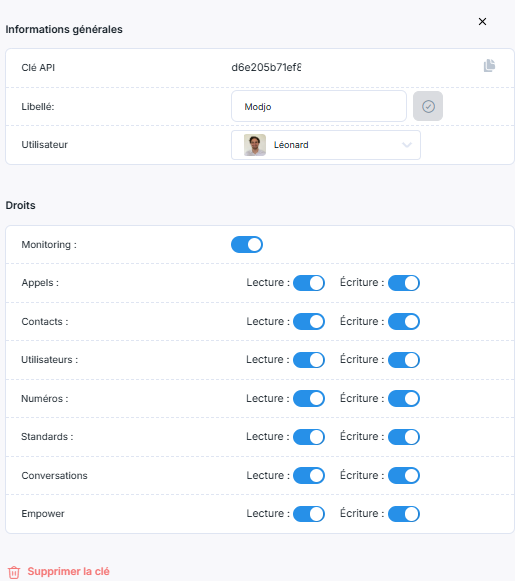Disable Numéros Écriture switch

pos(404,398)
